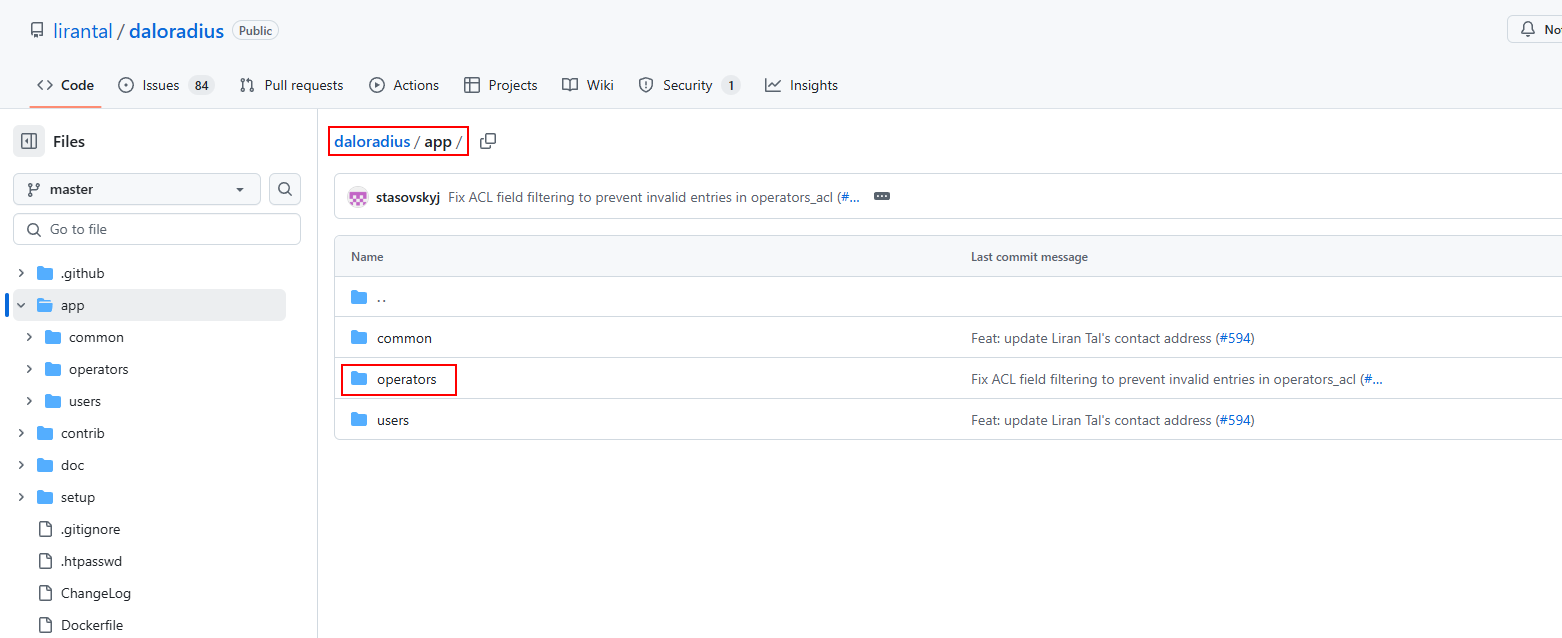Image resolution: width=1562 pixels, height=638 pixels.
Task: Click the Name column header
Action: pyautogui.click(x=367, y=257)
